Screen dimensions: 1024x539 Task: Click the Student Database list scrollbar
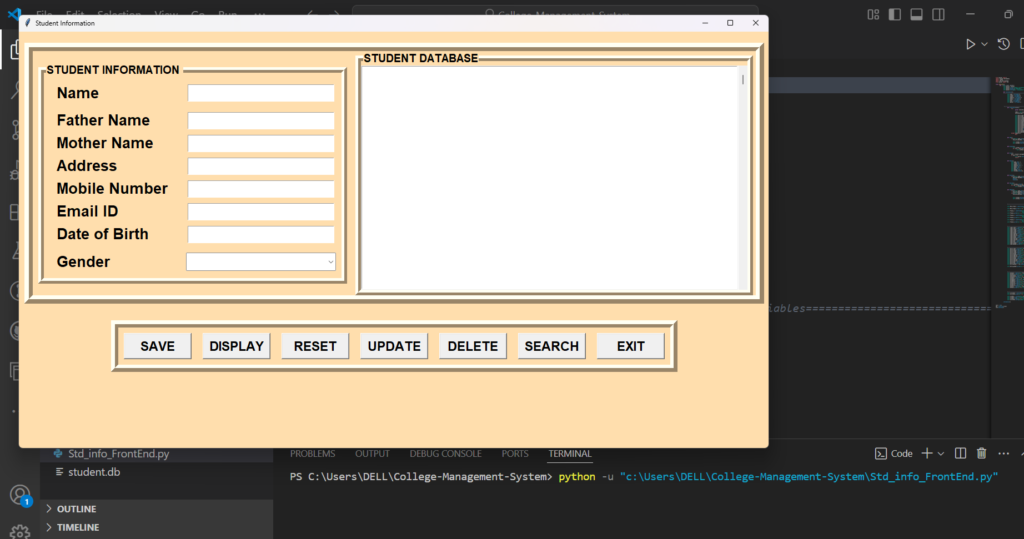743,178
